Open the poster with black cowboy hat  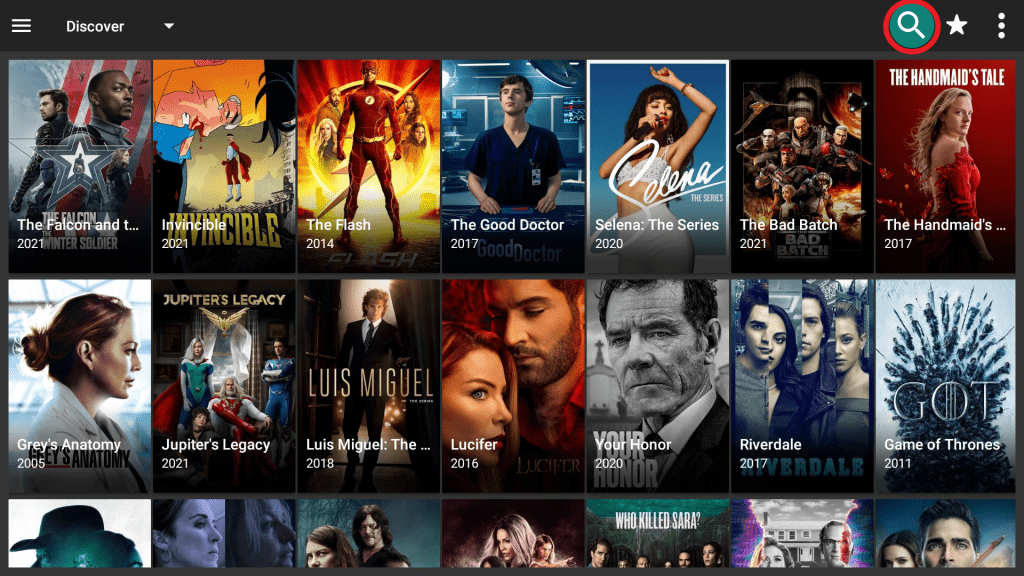(x=80, y=533)
